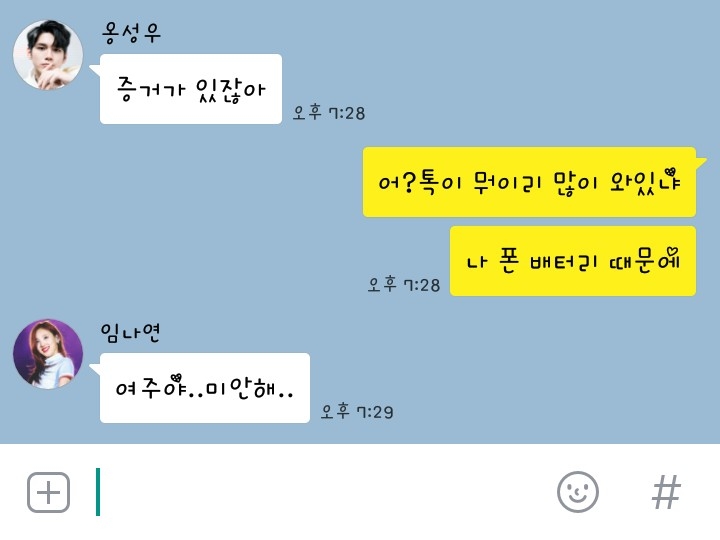Tap yellow bubble '어?톡이 뭐이리 많이 와있냐'
The height and width of the screenshot is (540, 720).
pyautogui.click(x=529, y=182)
